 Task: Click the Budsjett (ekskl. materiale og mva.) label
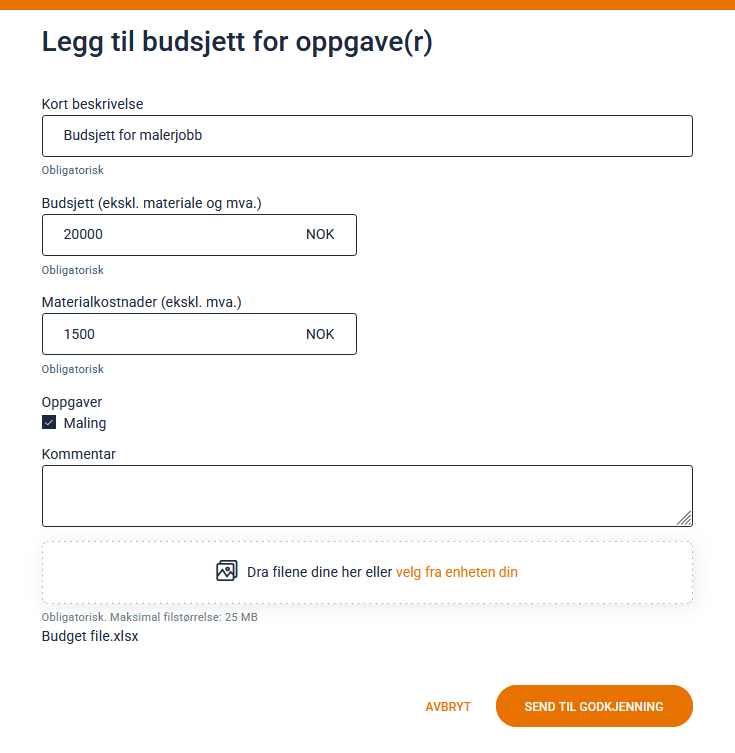151,203
